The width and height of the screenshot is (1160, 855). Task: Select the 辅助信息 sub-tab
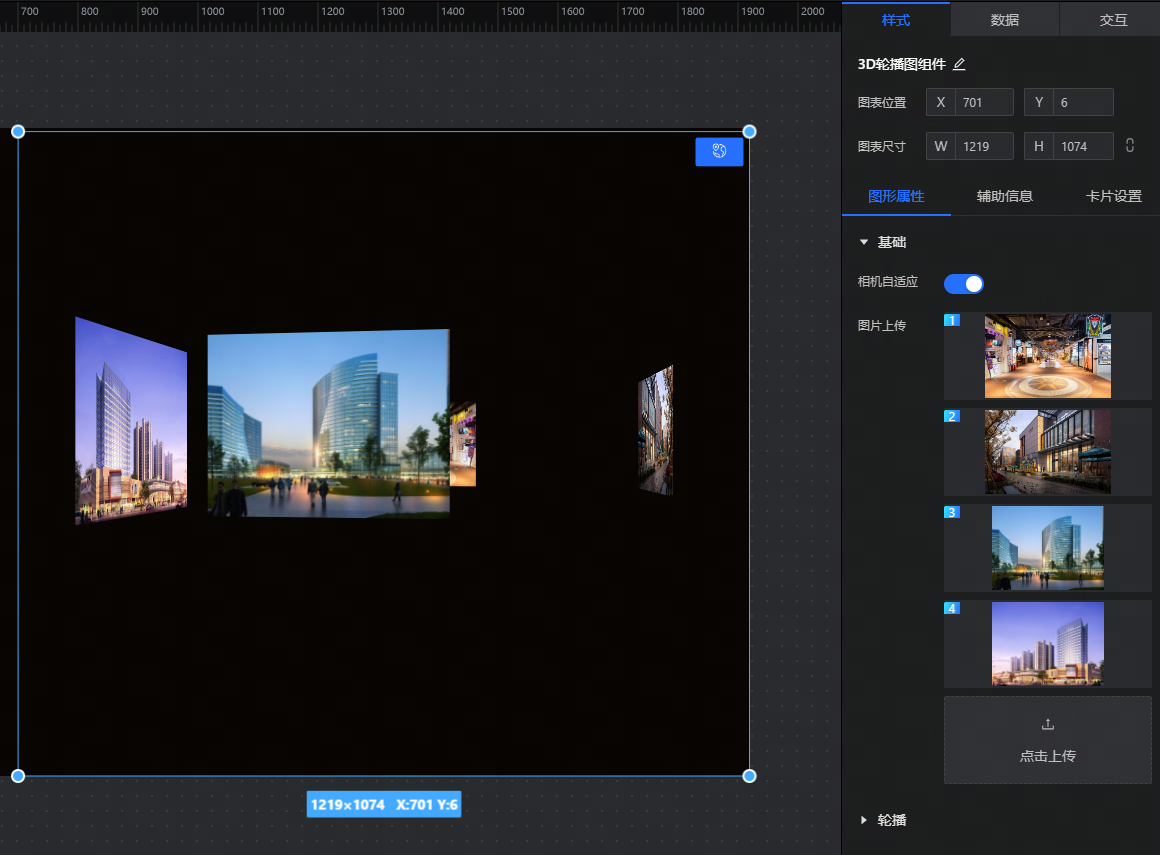coord(1004,196)
